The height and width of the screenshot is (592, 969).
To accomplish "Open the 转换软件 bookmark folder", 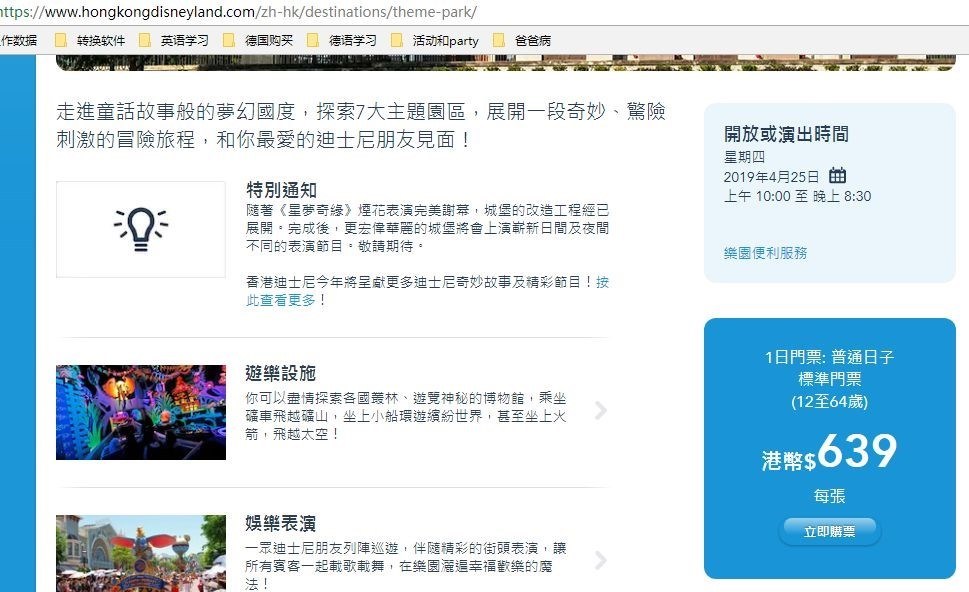I will tap(91, 41).
